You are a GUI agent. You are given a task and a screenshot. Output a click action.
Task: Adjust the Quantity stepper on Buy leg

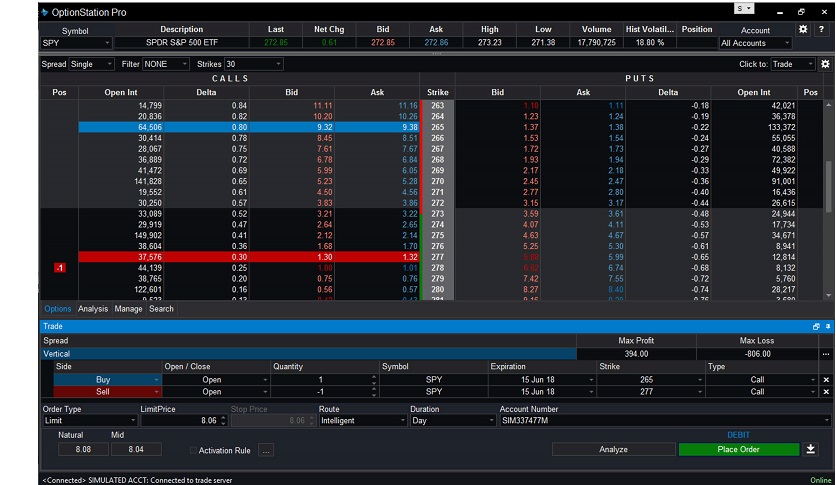click(x=374, y=379)
